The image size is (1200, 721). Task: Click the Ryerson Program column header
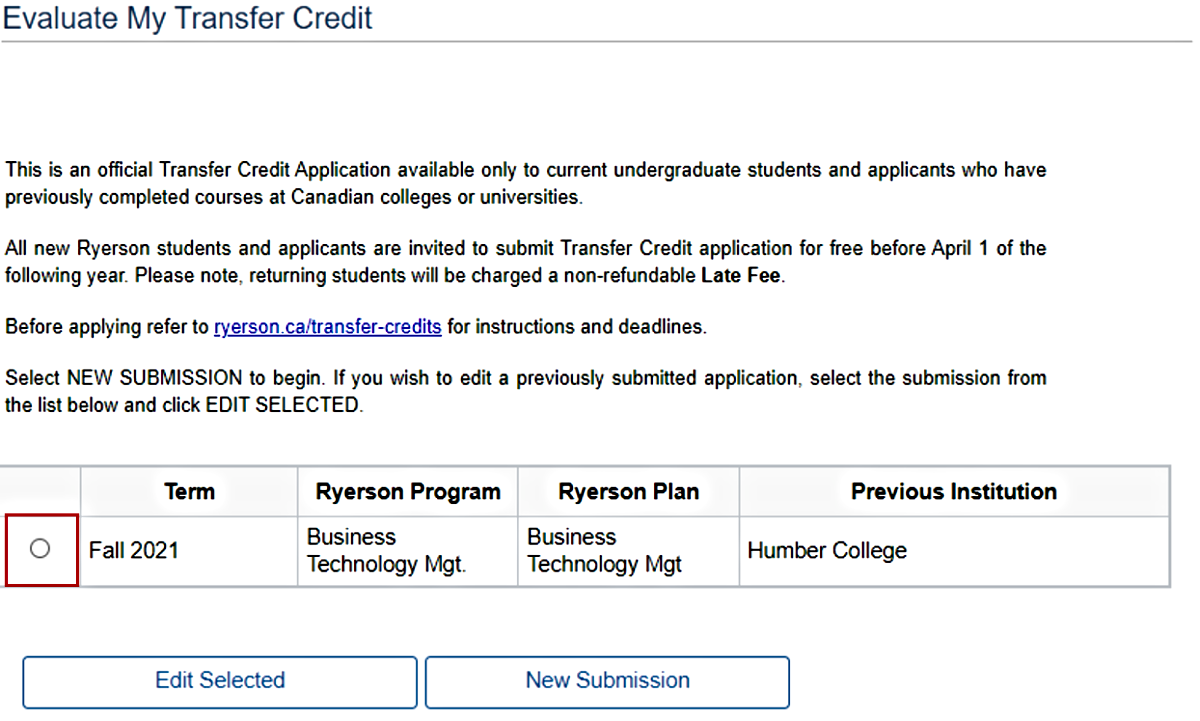408,492
